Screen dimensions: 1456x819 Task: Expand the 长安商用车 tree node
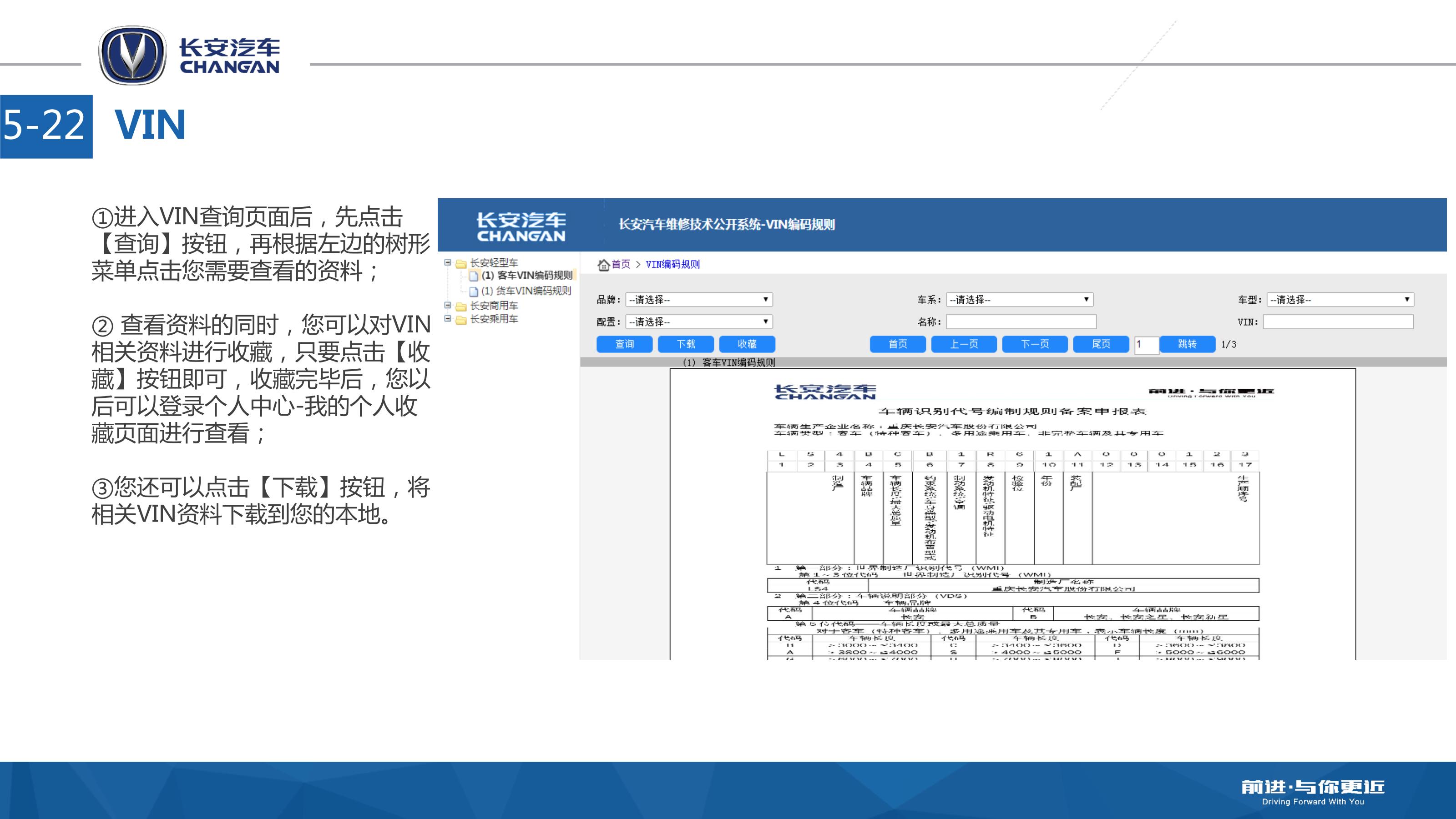(448, 306)
